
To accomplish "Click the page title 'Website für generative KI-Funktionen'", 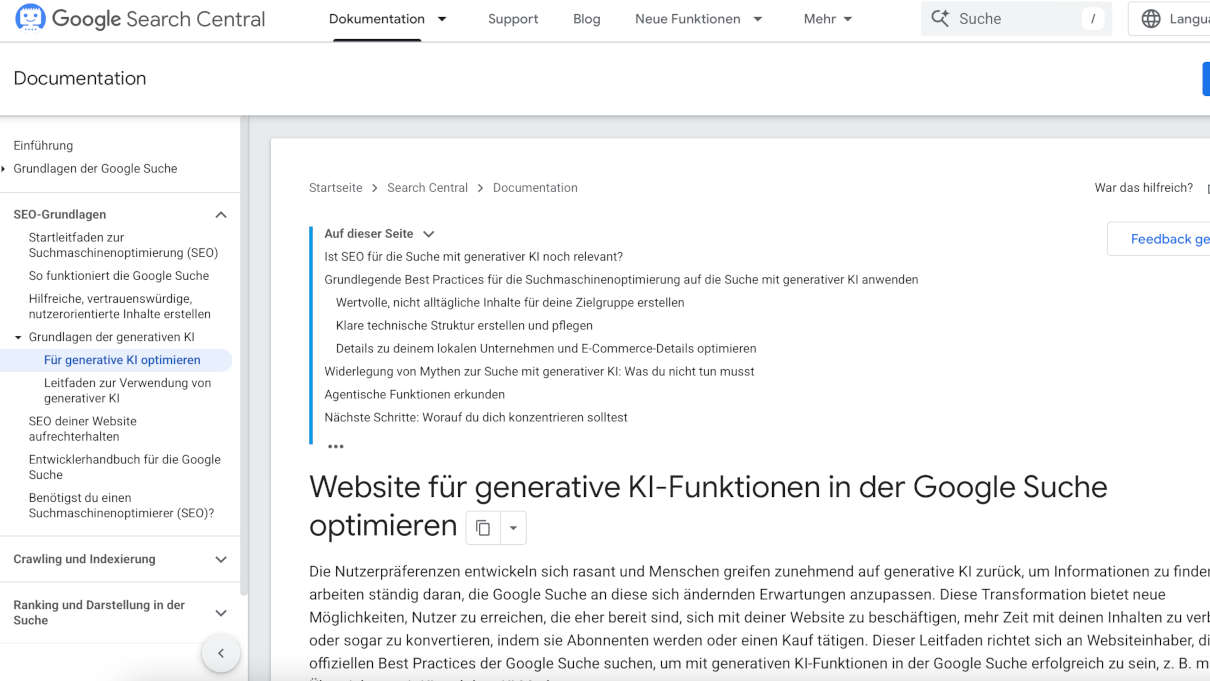I will pos(708,506).
